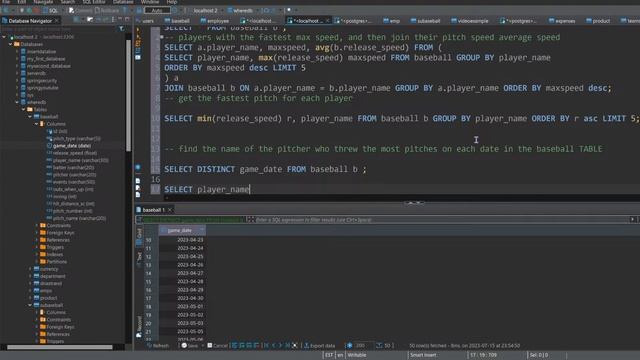
Task: Click the Rollback toolbar button
Action: [106, 10]
